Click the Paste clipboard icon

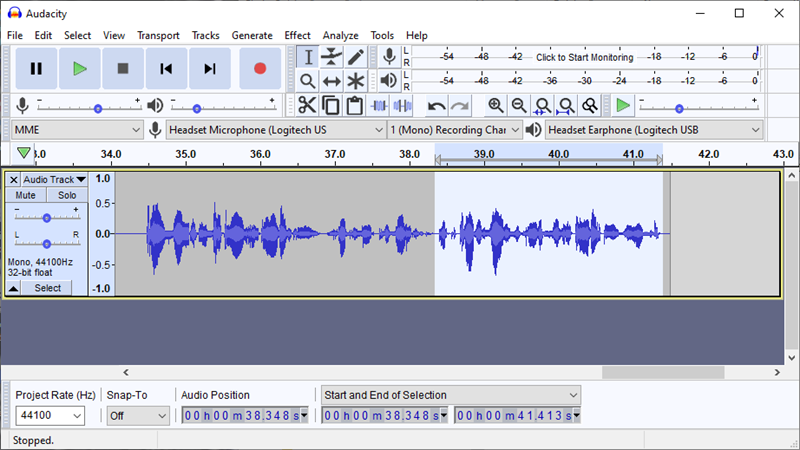(x=354, y=106)
